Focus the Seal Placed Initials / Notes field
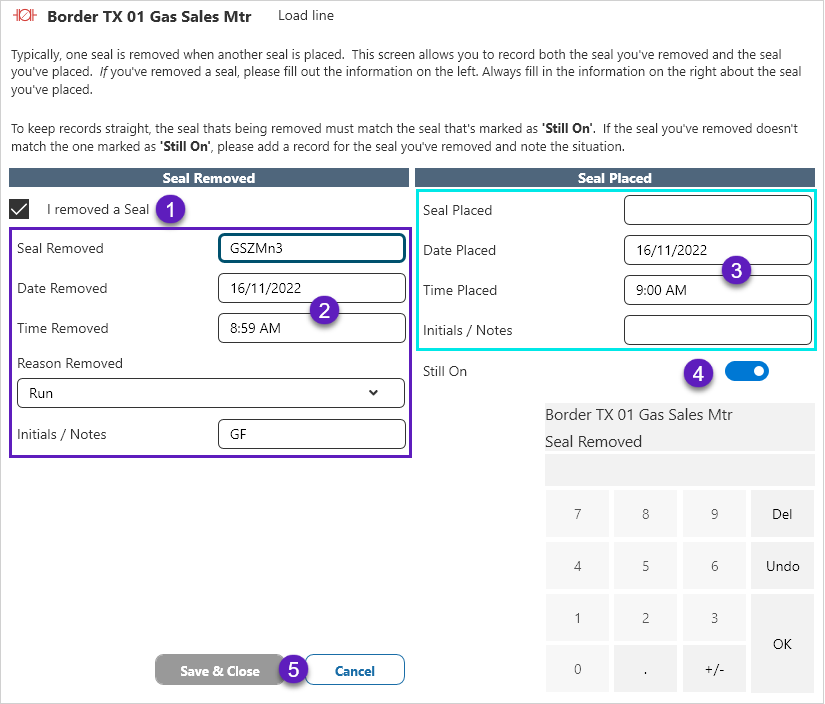Image resolution: width=825 pixels, height=704 pixels. pyautogui.click(x=717, y=330)
